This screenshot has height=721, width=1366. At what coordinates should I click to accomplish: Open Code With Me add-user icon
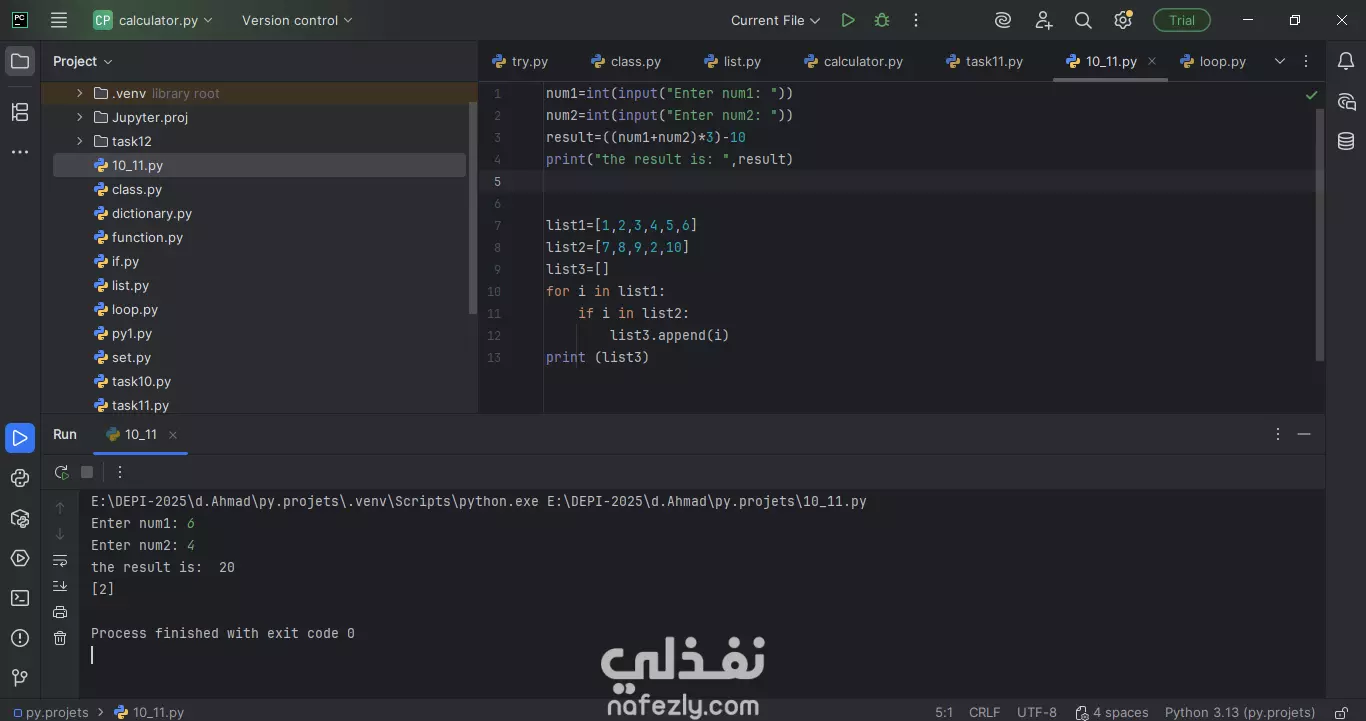pyautogui.click(x=1044, y=20)
